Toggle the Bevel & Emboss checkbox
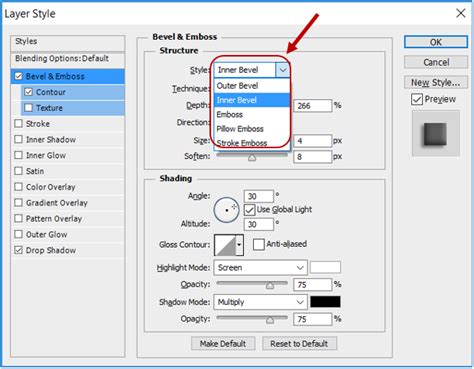Image resolution: width=474 pixels, height=369 pixels. pyautogui.click(x=19, y=76)
